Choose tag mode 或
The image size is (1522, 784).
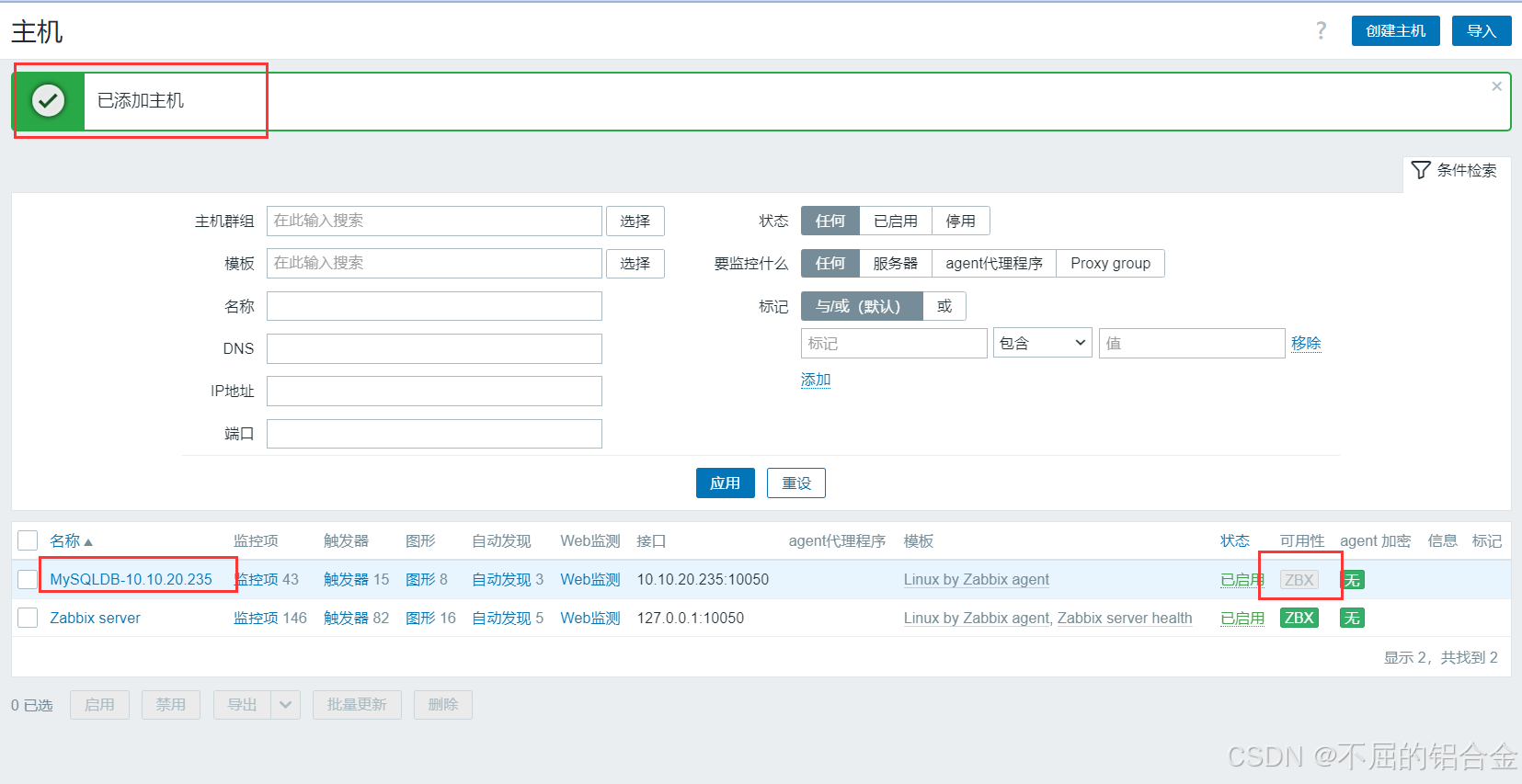944,306
